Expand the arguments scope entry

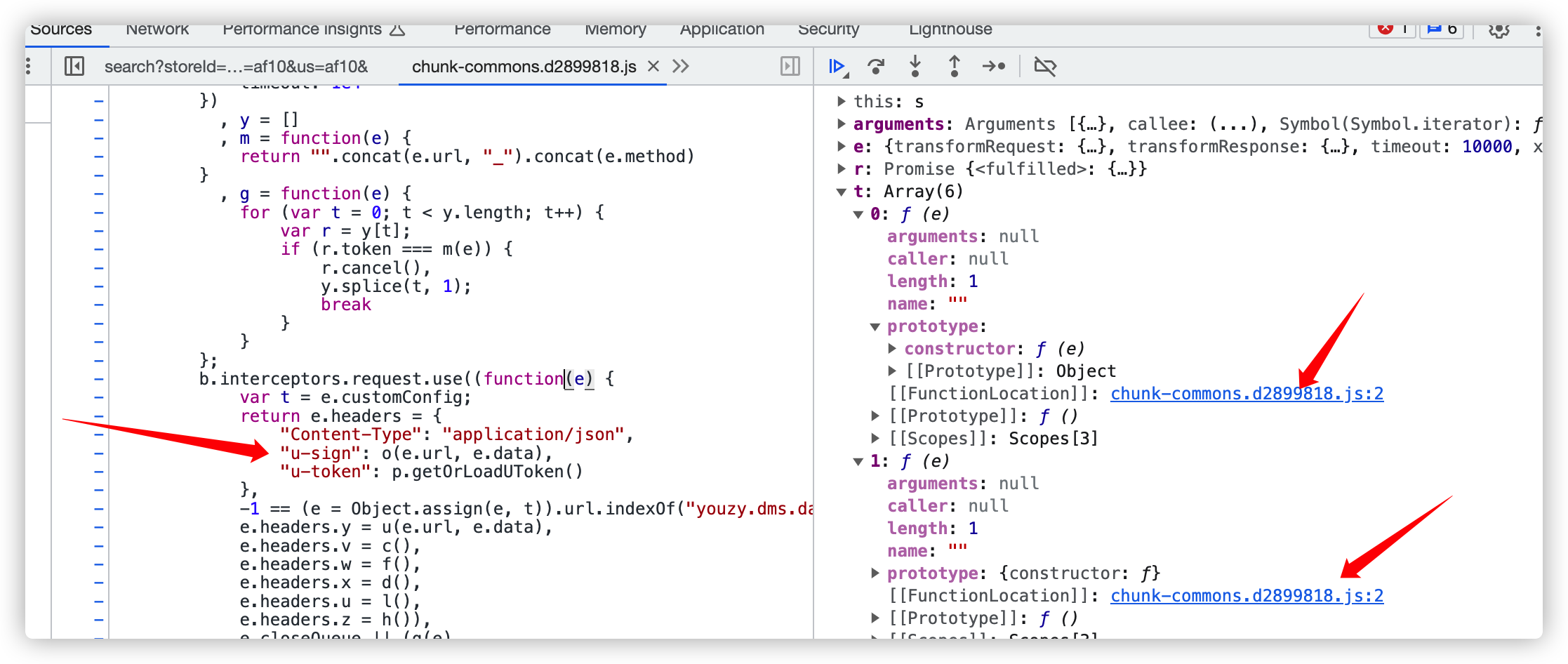pos(841,124)
